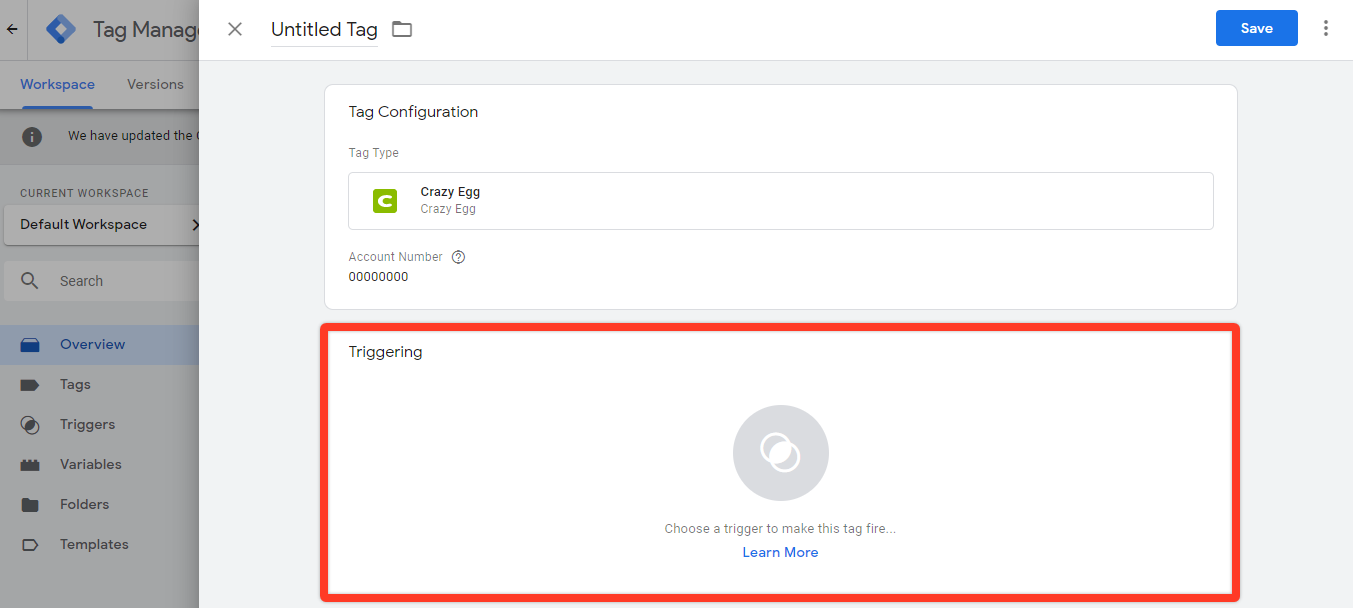The height and width of the screenshot is (608, 1353).
Task: Click the Folders icon in sidebar
Action: 30,505
